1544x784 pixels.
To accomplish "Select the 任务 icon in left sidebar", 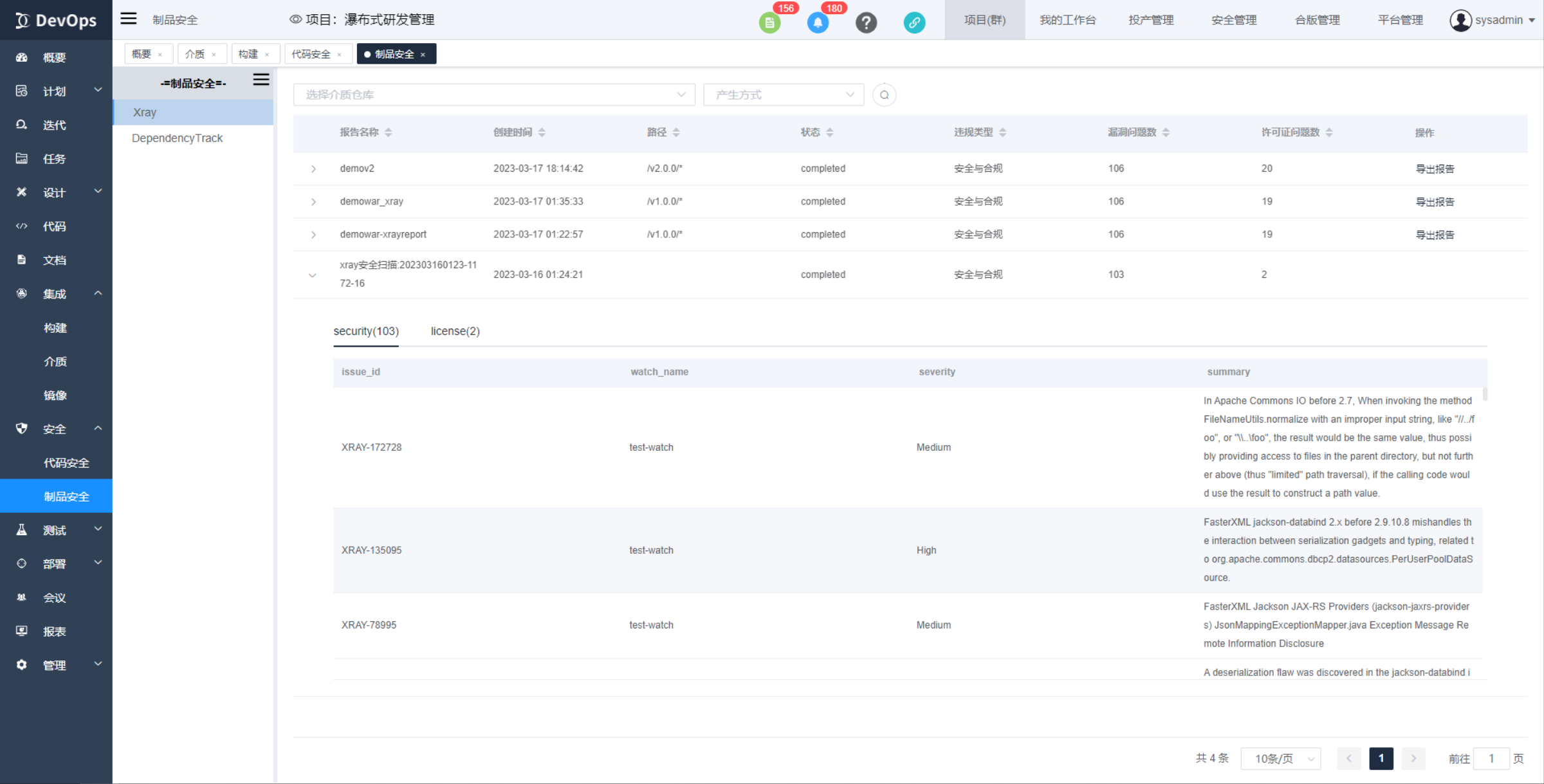I will [21, 158].
